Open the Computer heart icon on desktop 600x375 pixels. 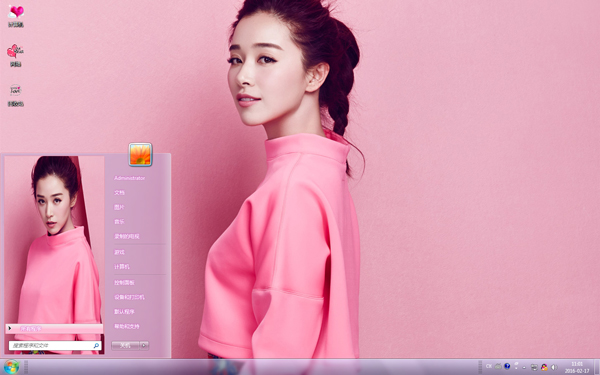[16, 16]
